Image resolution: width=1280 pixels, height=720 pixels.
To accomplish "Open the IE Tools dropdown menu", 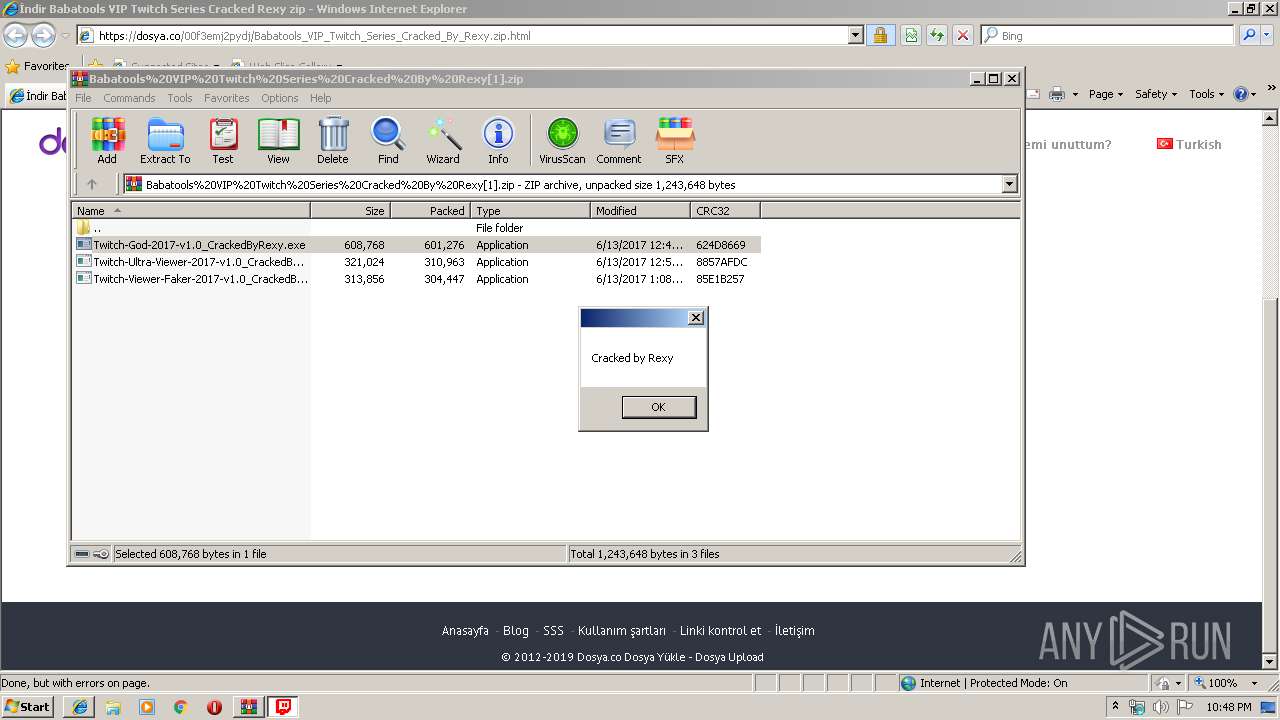I will coord(1207,94).
